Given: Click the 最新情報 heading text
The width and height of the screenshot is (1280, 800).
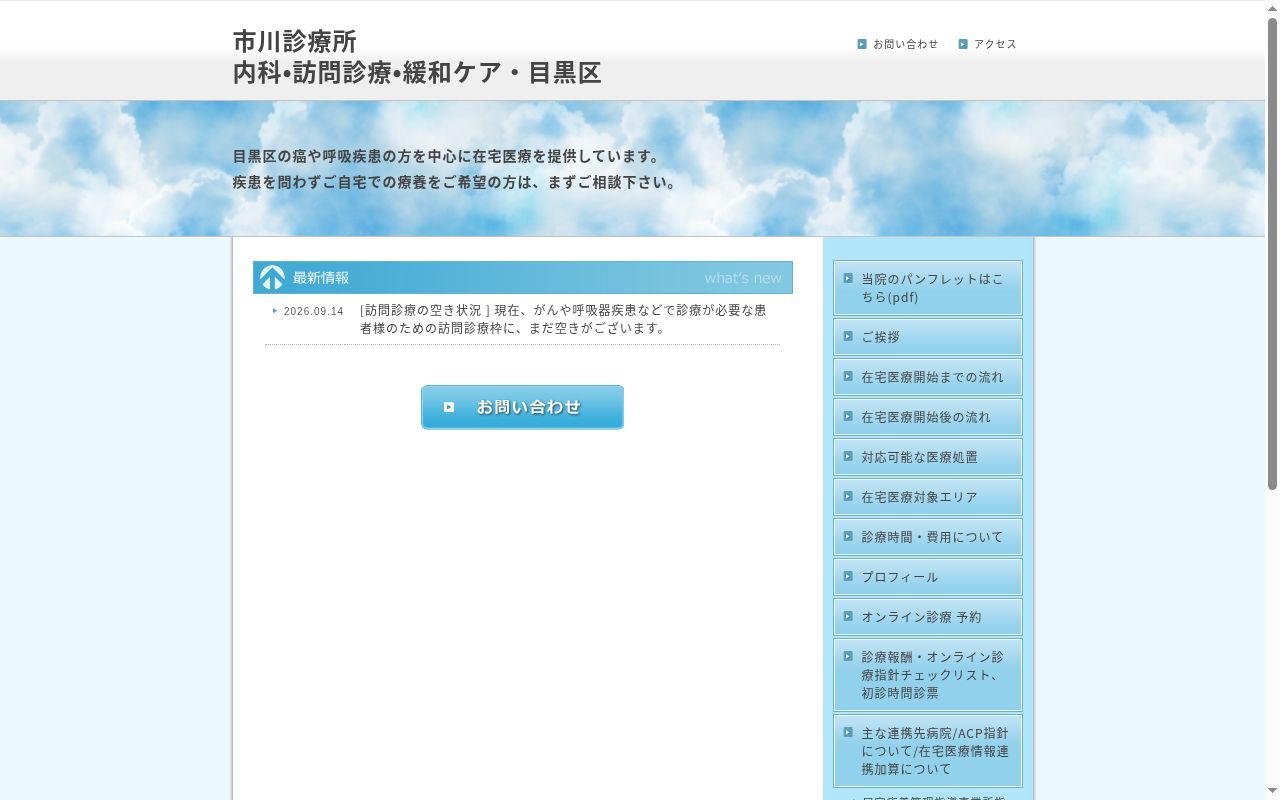Looking at the screenshot, I should point(321,278).
